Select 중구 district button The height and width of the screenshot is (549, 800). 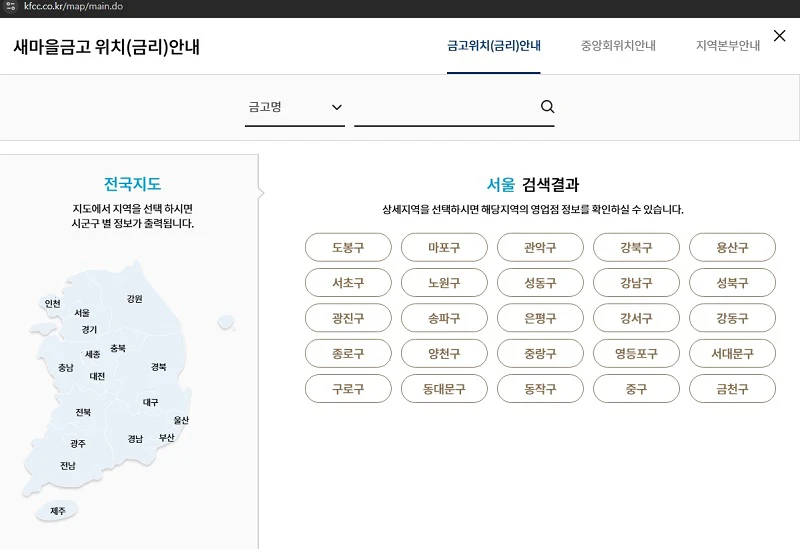pos(636,389)
